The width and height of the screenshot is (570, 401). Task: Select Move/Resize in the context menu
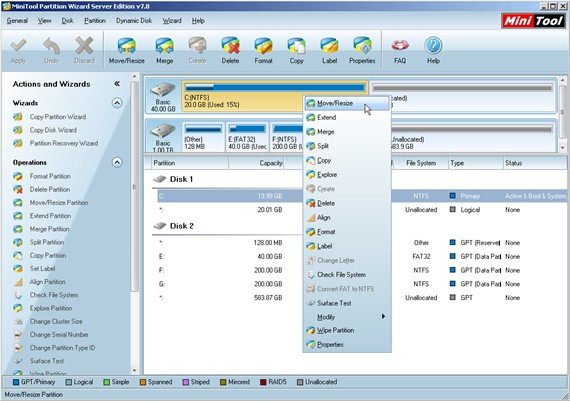click(347, 103)
